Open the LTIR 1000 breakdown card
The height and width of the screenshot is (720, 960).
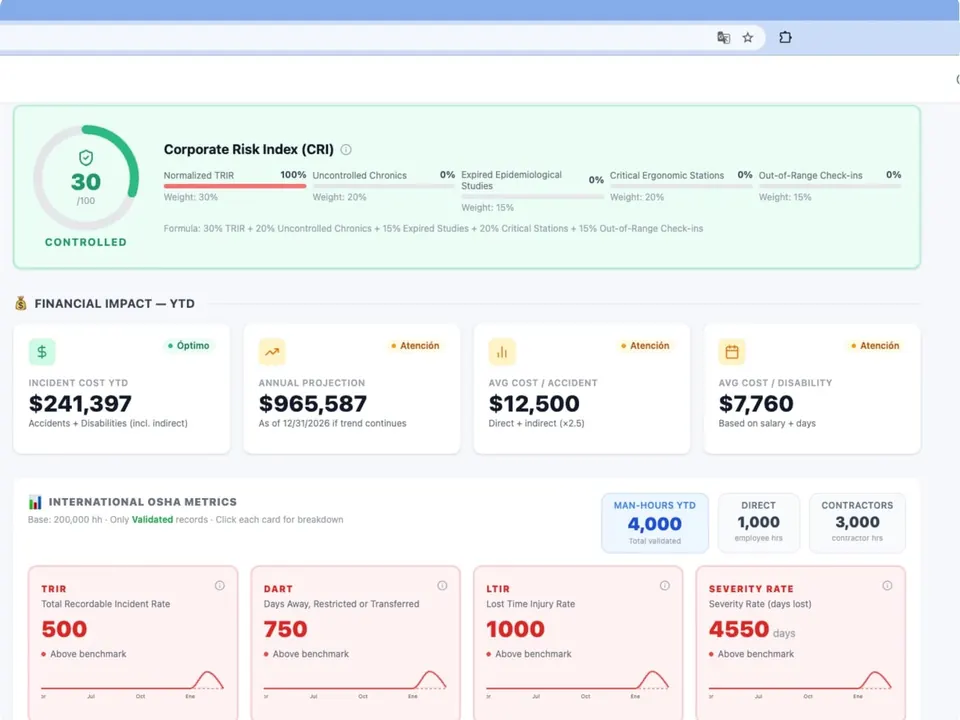[x=578, y=643]
